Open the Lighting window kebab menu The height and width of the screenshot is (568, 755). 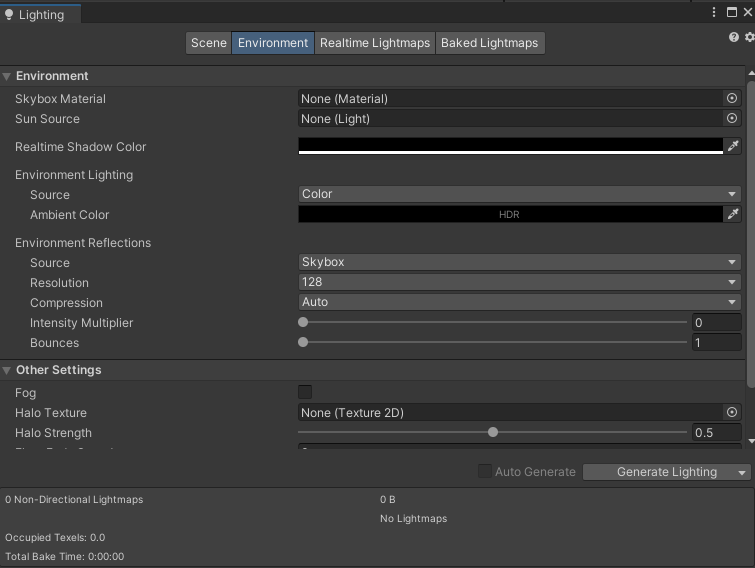[x=714, y=12]
